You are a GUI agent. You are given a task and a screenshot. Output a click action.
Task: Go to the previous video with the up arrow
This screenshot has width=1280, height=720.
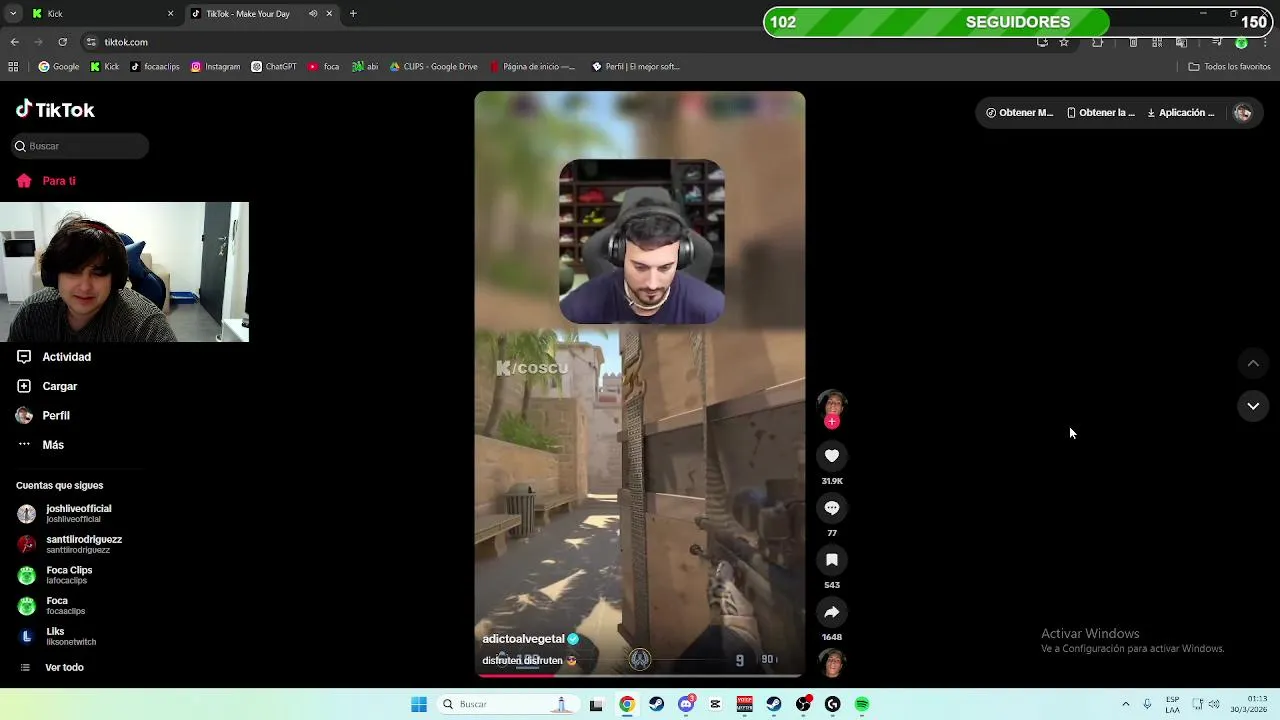click(x=1253, y=363)
